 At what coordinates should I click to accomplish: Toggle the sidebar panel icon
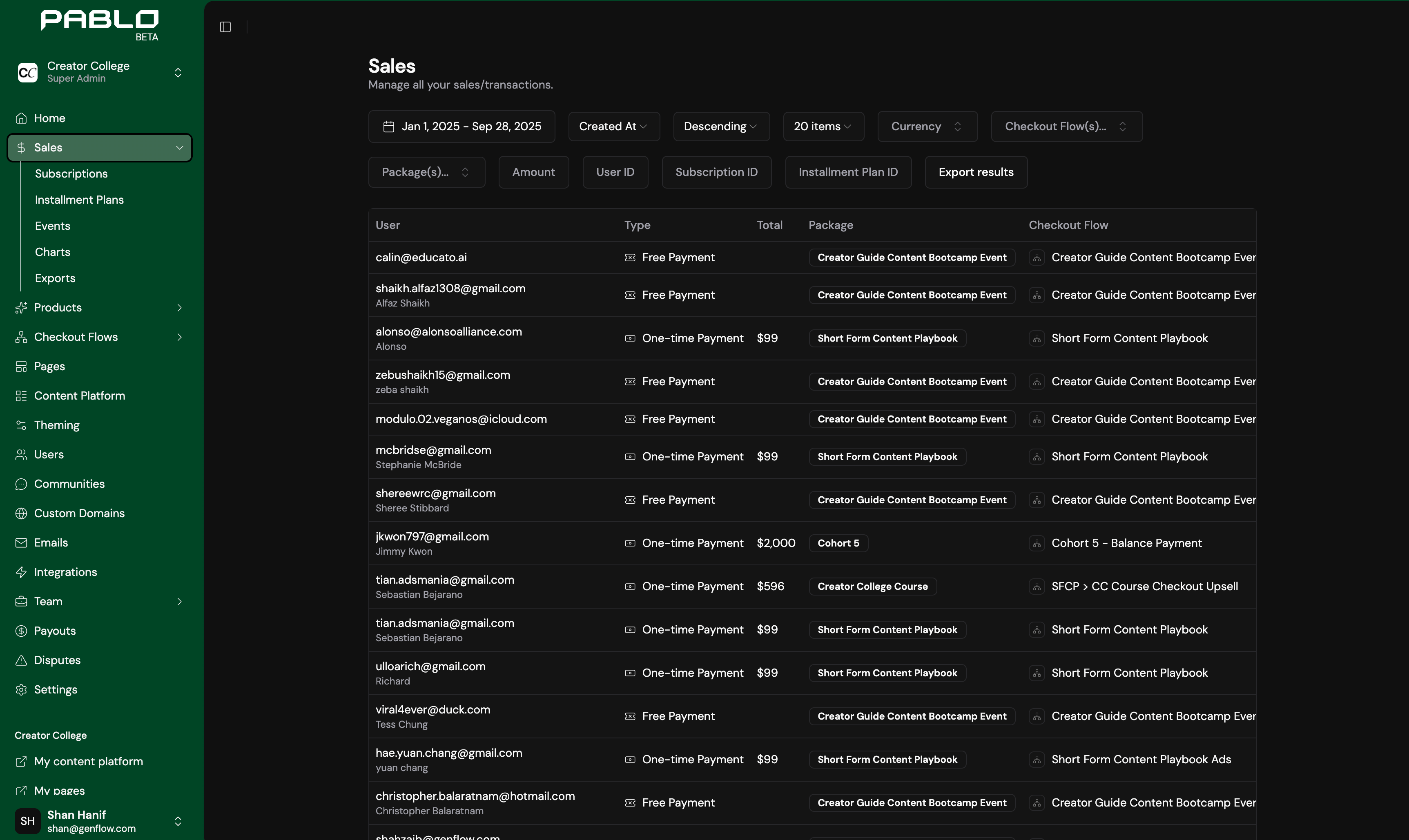click(225, 27)
